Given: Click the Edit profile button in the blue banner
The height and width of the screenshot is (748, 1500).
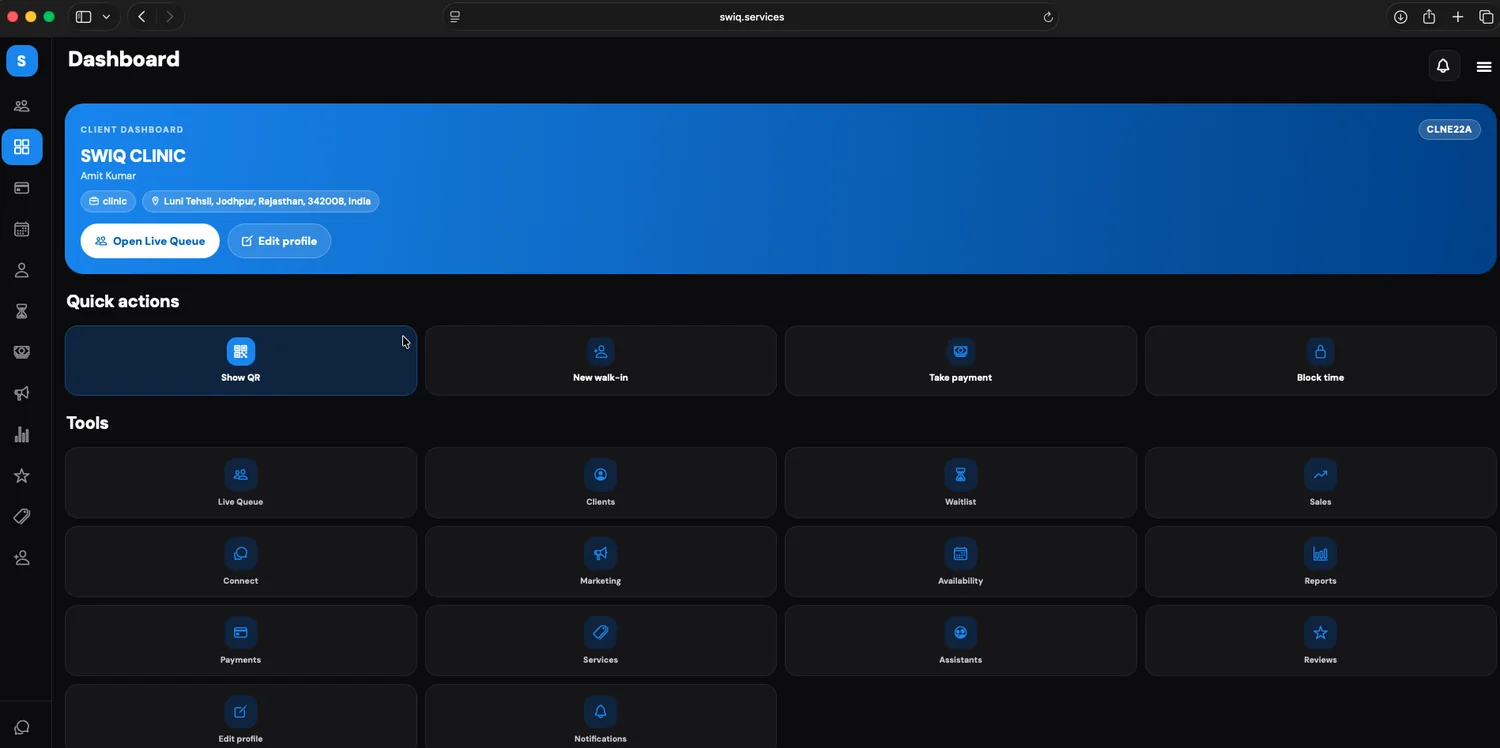Looking at the screenshot, I should click(x=279, y=241).
